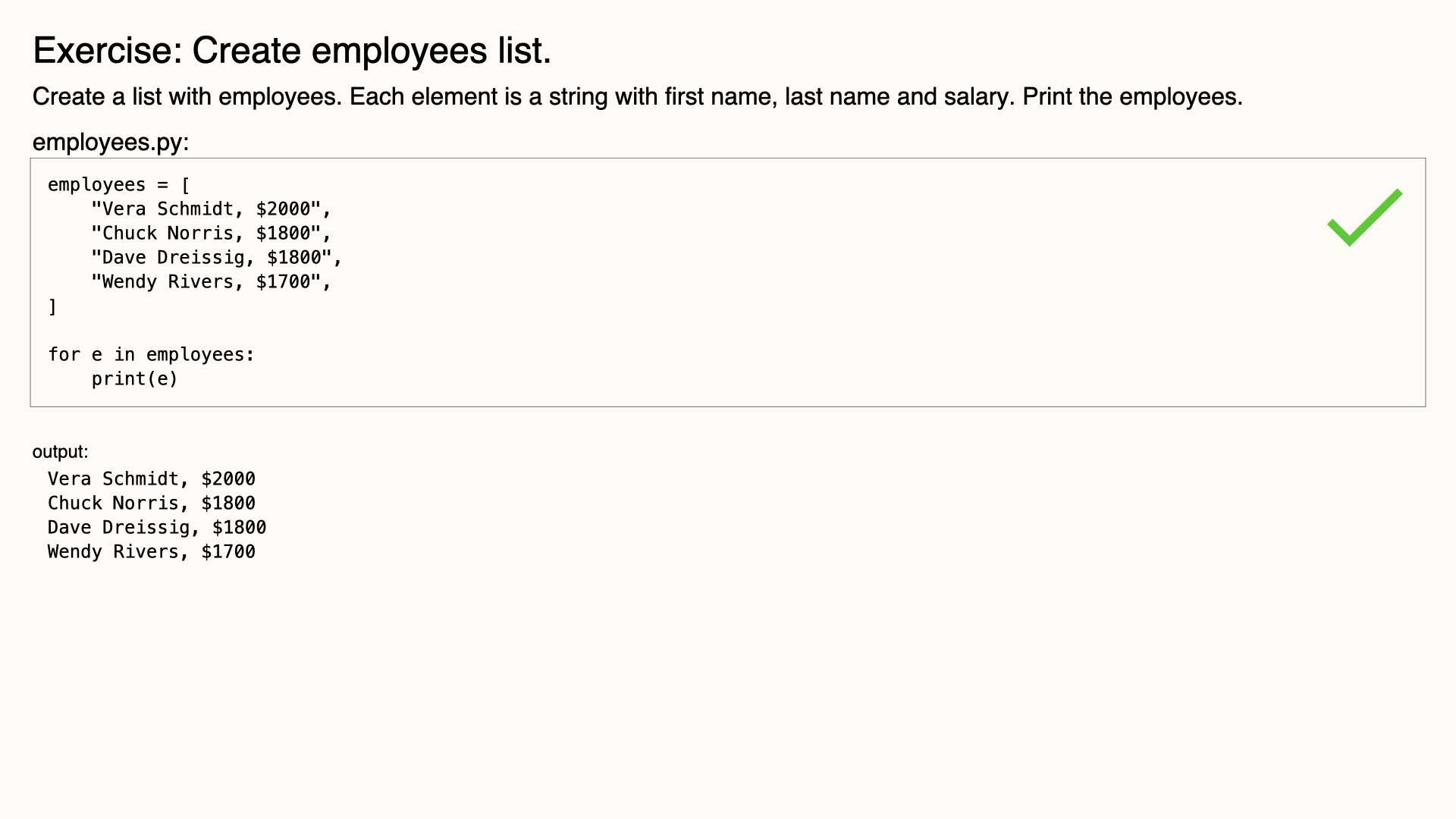Click 'Wendy Rivers, $1700' in the output
Viewport: 1456px width, 819px height.
152,552
